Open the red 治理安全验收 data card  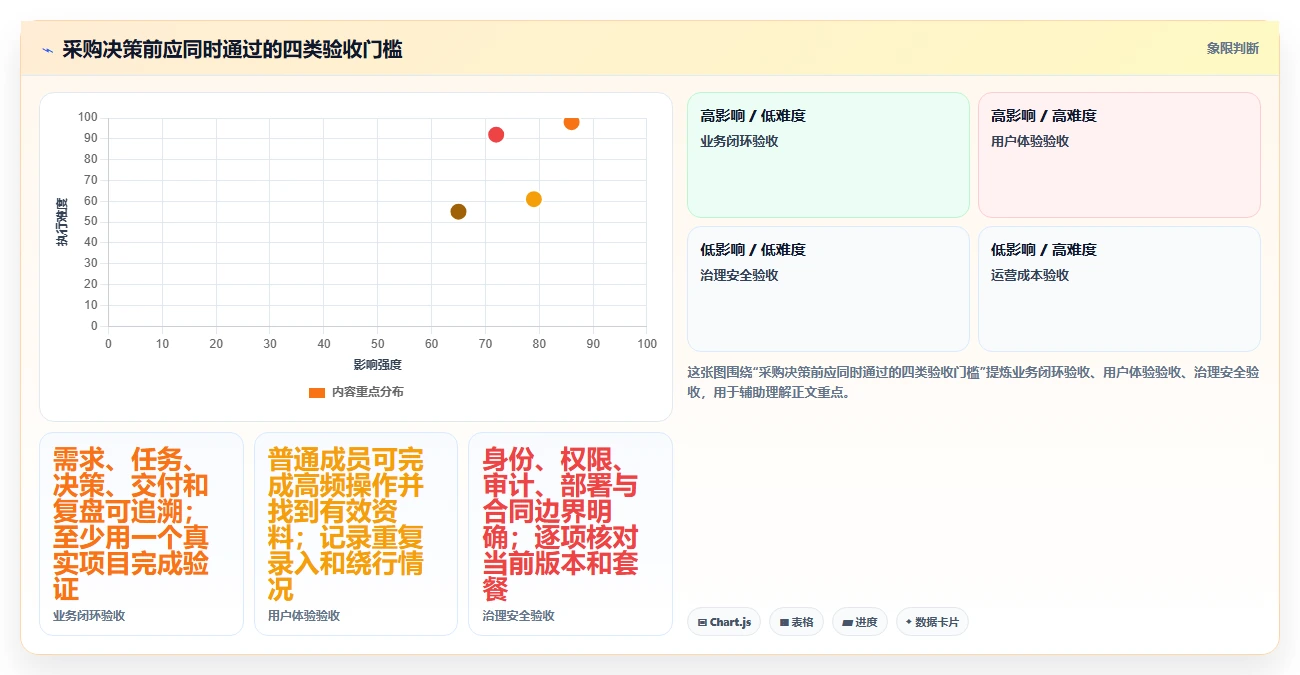570,534
